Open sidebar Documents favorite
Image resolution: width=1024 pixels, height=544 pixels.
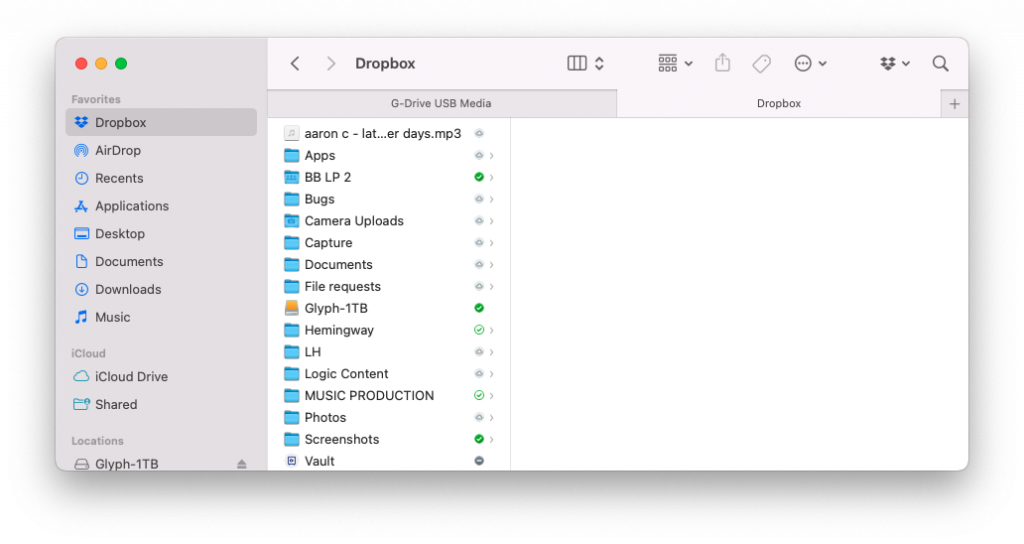click(x=161, y=261)
